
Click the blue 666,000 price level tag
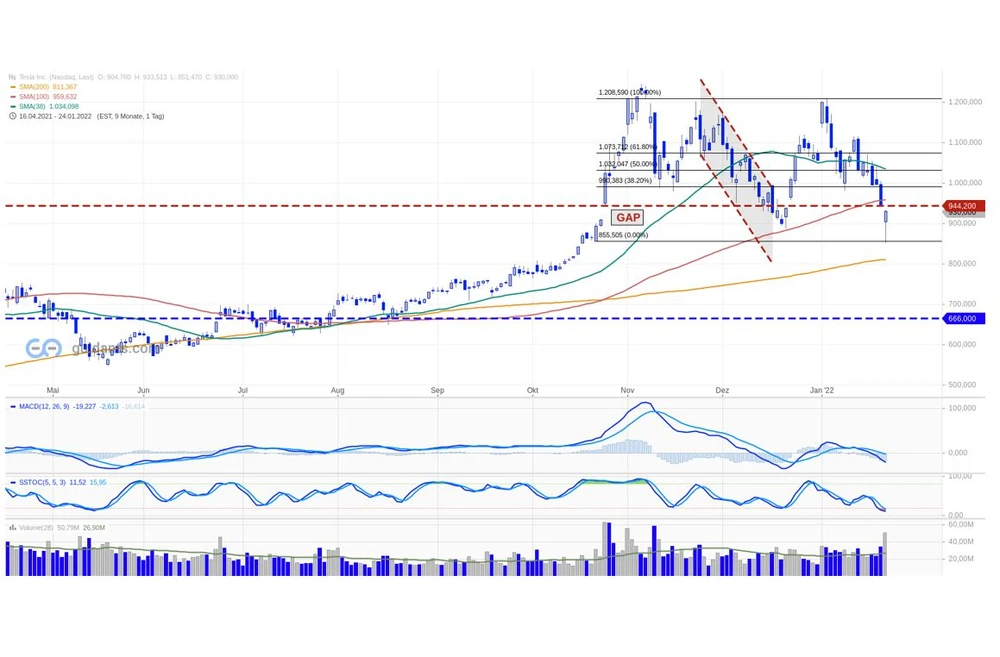tap(963, 318)
